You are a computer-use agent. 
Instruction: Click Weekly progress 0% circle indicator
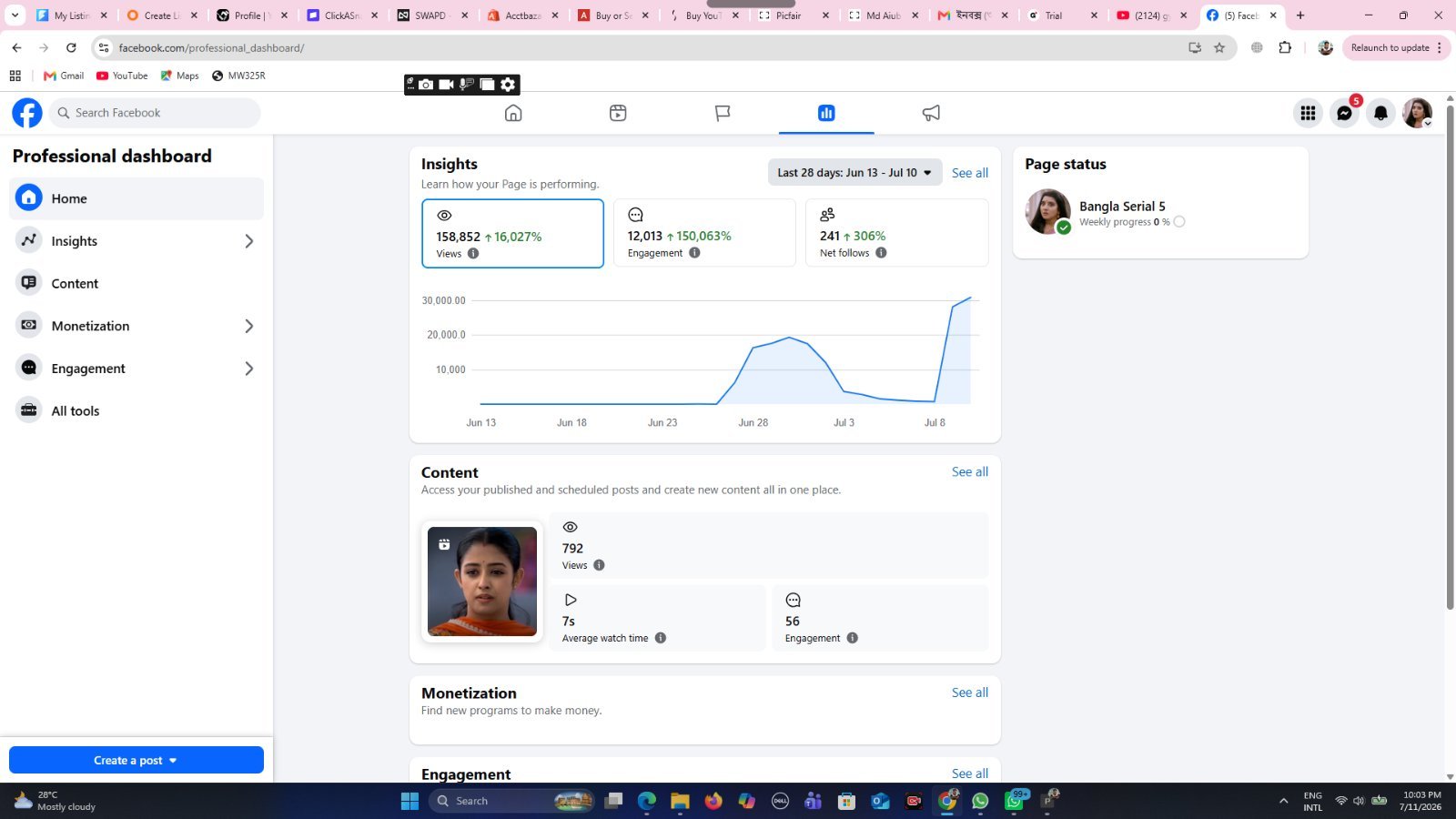tap(1179, 222)
